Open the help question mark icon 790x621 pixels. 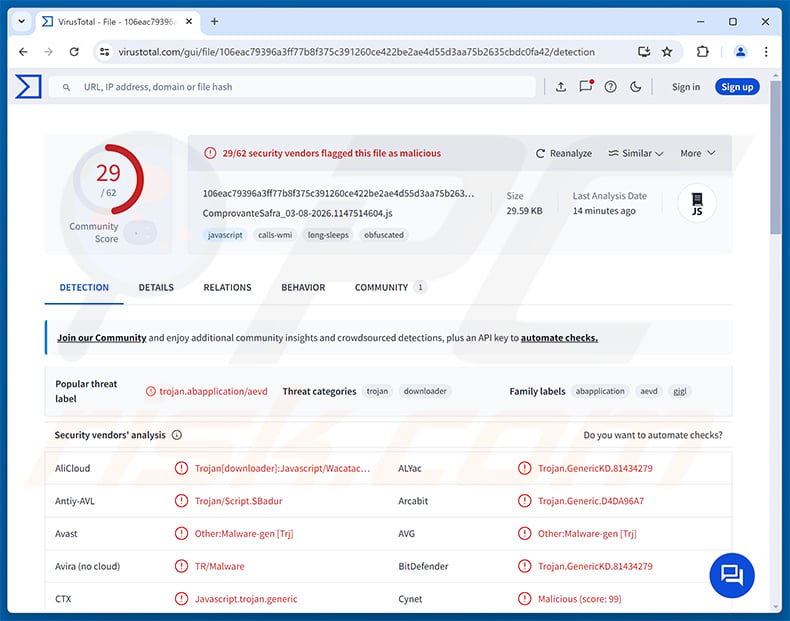coord(611,87)
